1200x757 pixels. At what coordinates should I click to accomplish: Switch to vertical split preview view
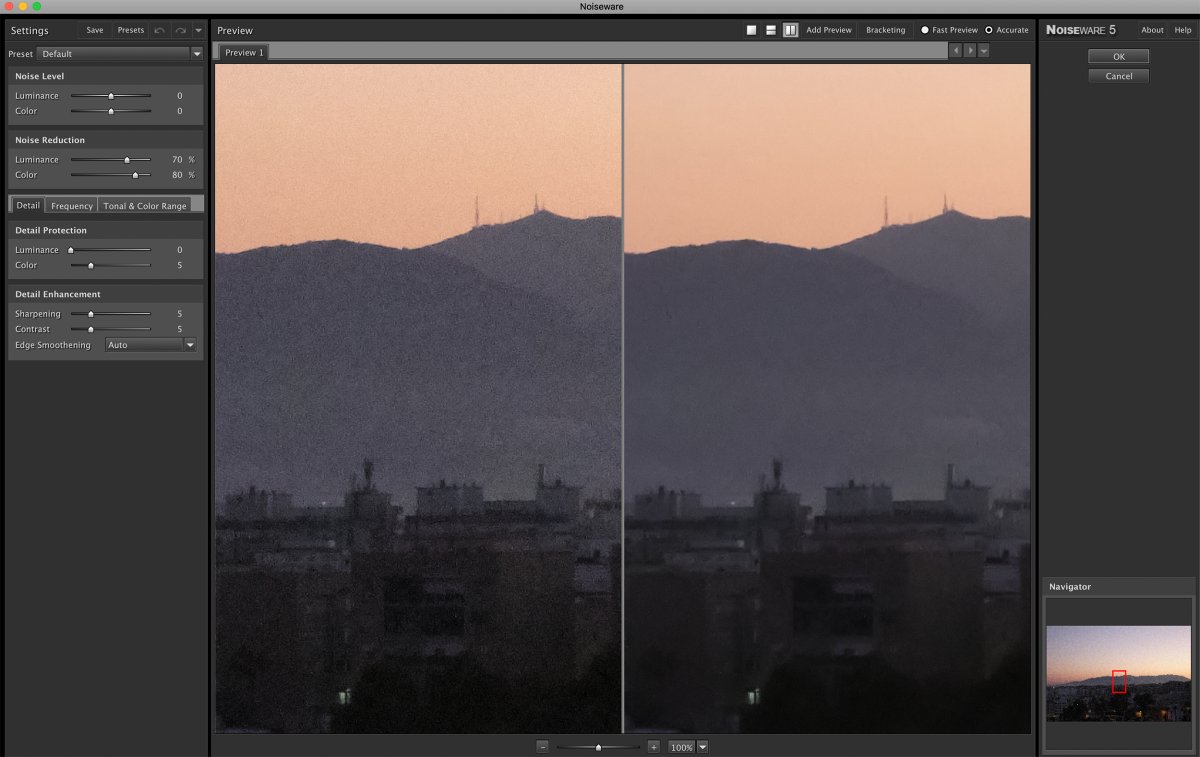790,30
